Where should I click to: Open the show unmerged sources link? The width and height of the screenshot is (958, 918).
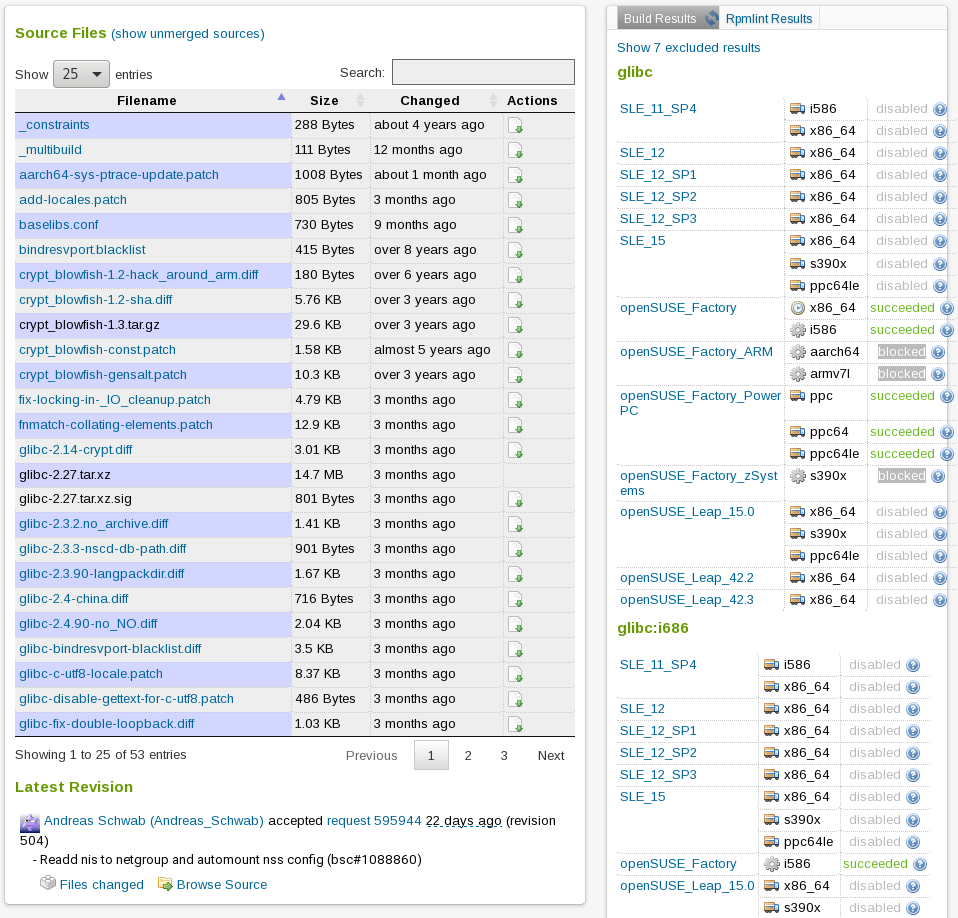(188, 34)
